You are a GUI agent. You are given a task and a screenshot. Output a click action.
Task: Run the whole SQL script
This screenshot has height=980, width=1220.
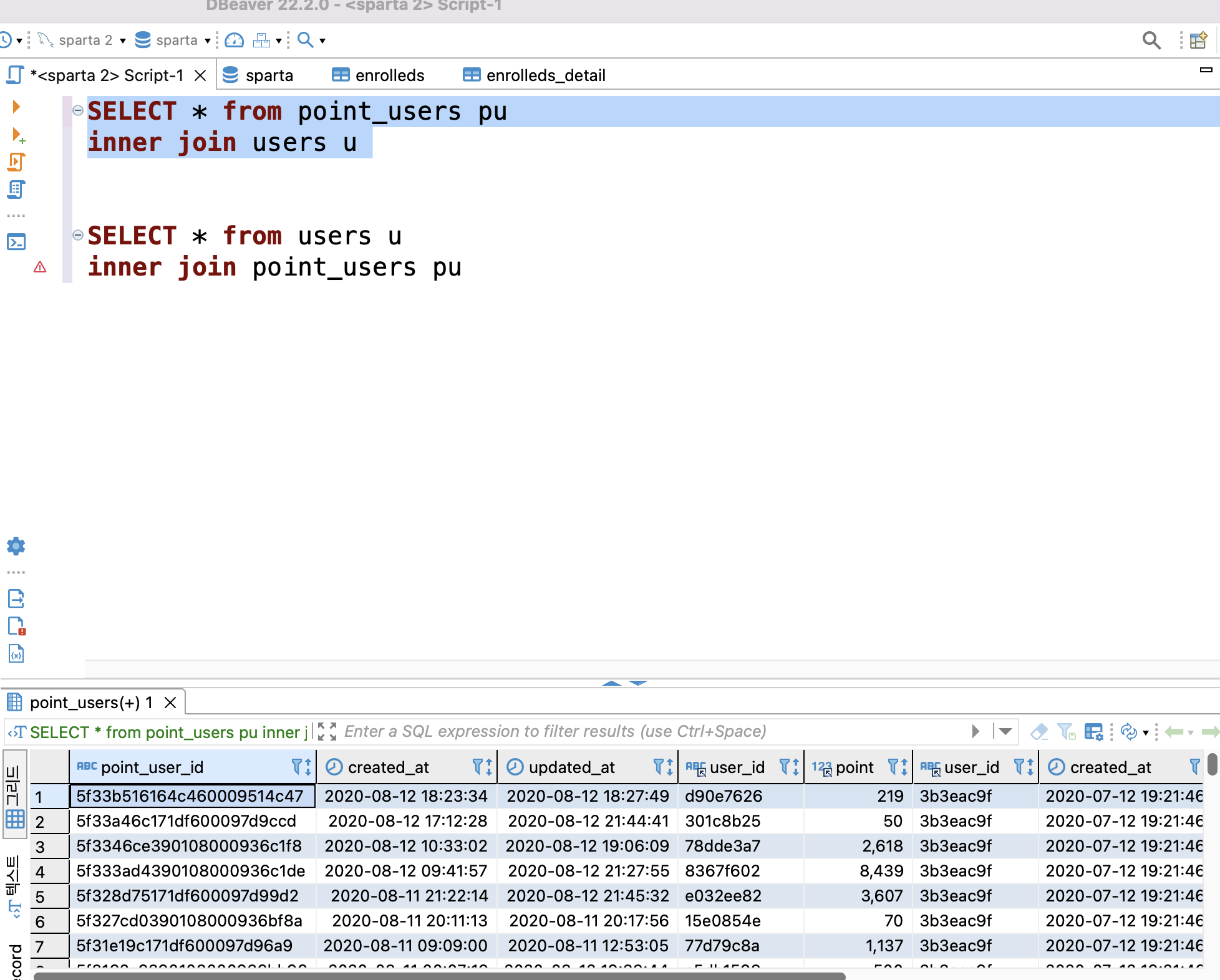point(16,162)
